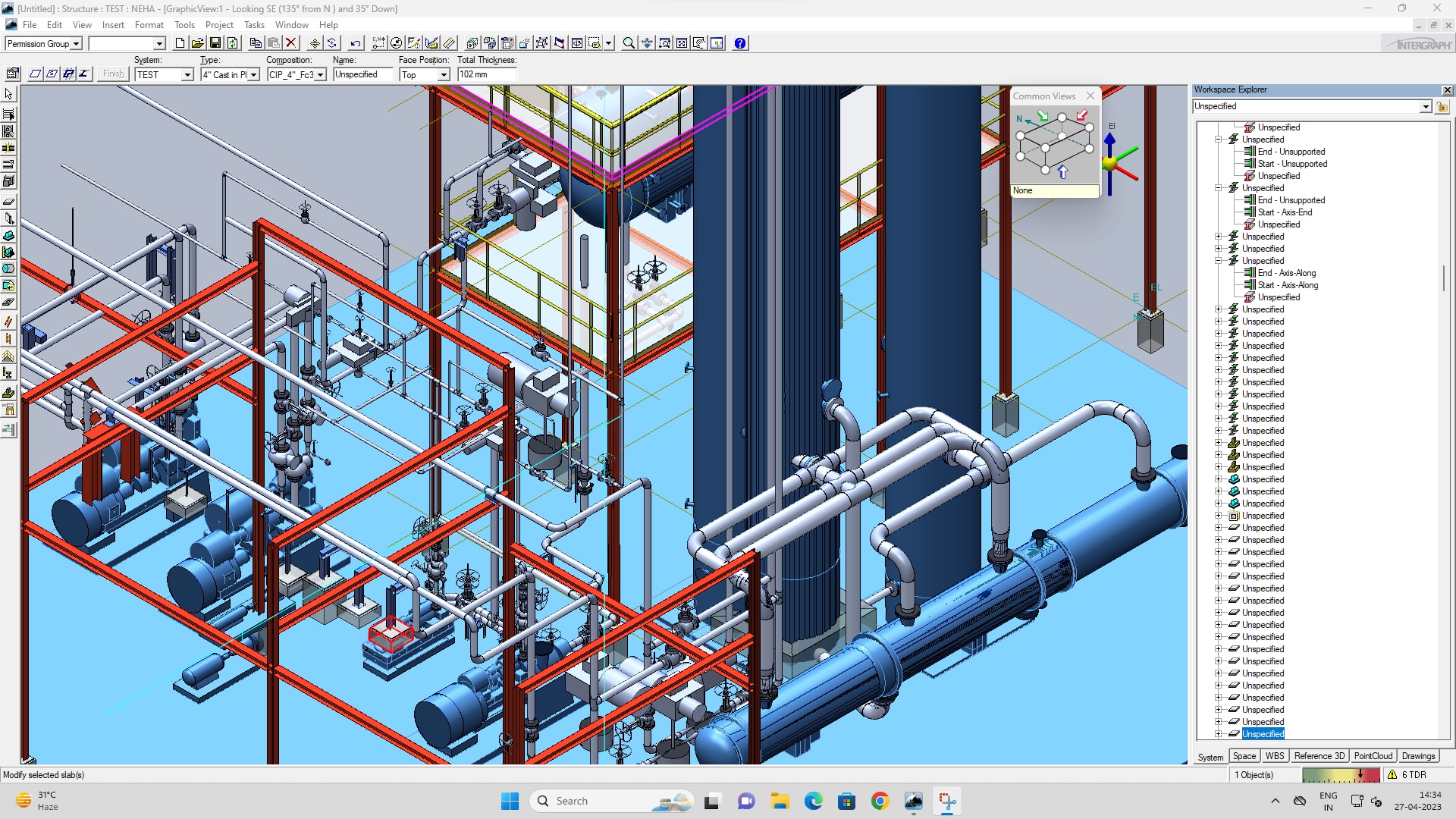Open Google Chrome from the taskbar
1456x819 pixels.
(880, 801)
